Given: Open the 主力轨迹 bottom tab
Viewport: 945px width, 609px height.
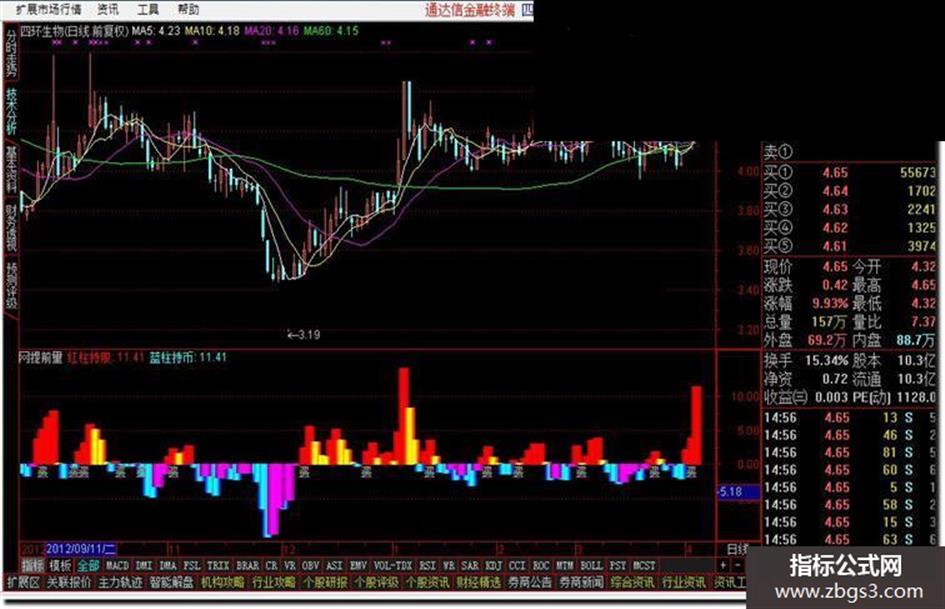Looking at the screenshot, I should click(120, 582).
